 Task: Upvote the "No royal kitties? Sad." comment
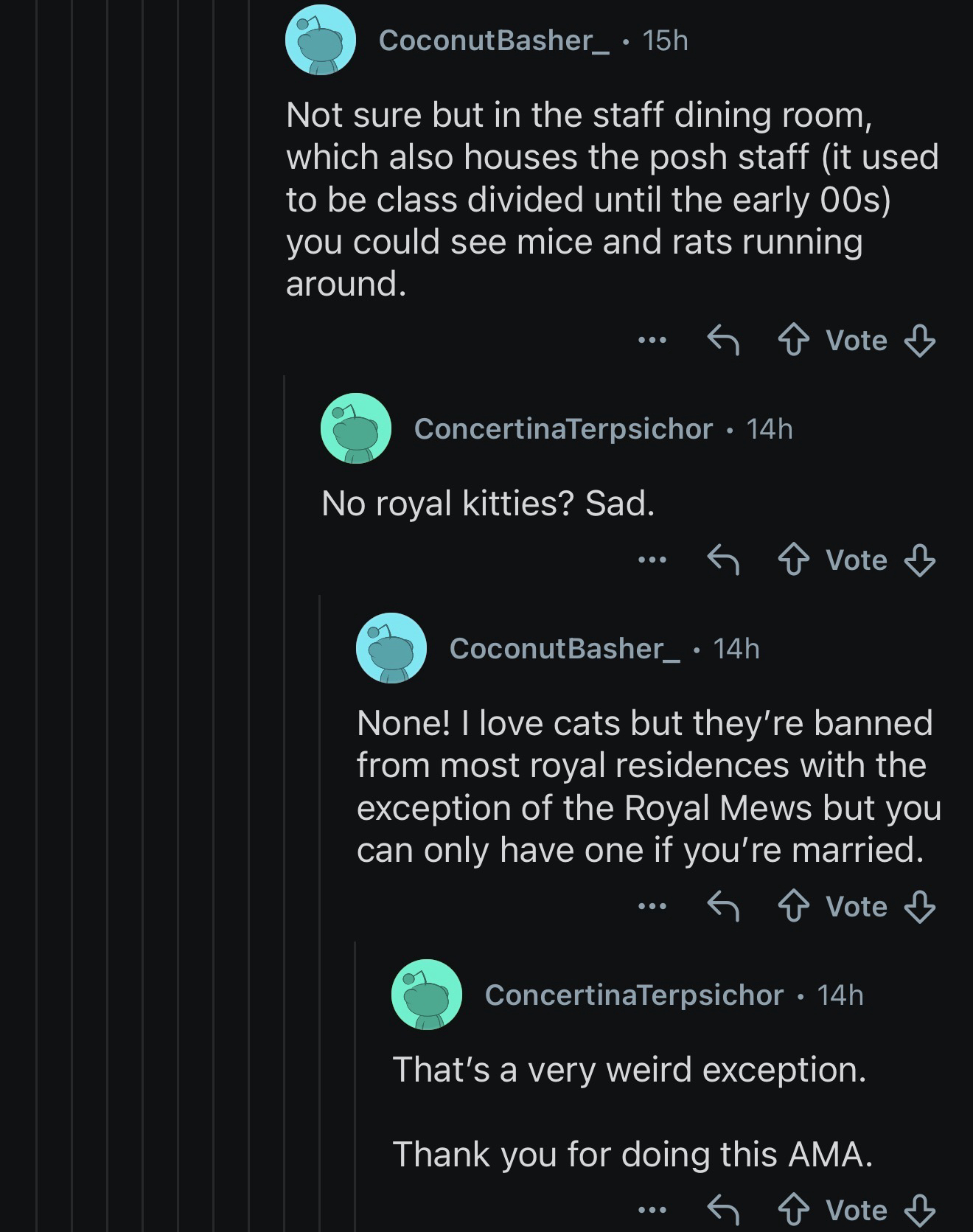pyautogui.click(x=793, y=560)
